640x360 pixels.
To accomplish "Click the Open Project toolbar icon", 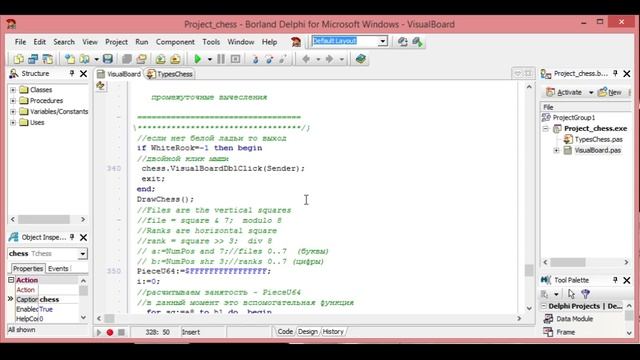I will (141, 59).
